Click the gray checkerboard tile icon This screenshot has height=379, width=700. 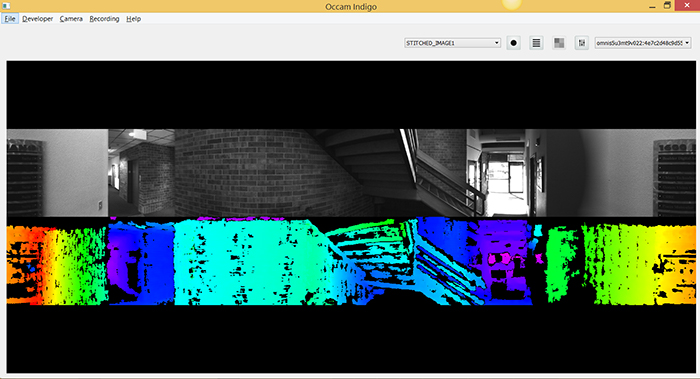click(x=559, y=43)
